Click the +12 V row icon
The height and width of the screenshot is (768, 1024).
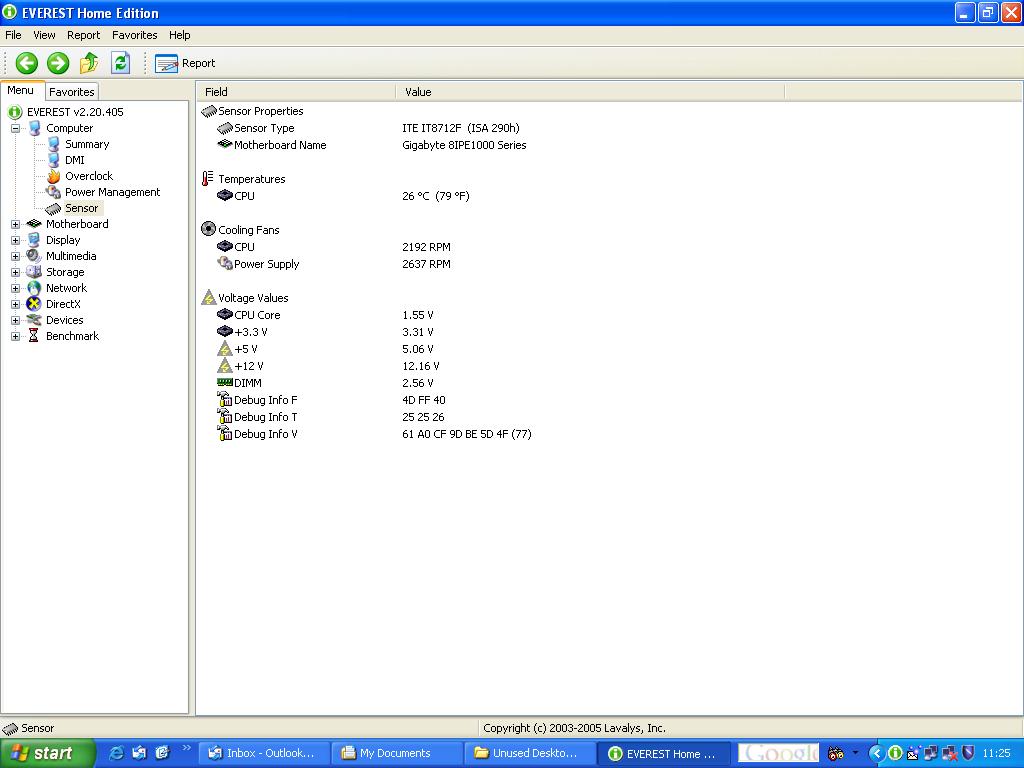225,366
